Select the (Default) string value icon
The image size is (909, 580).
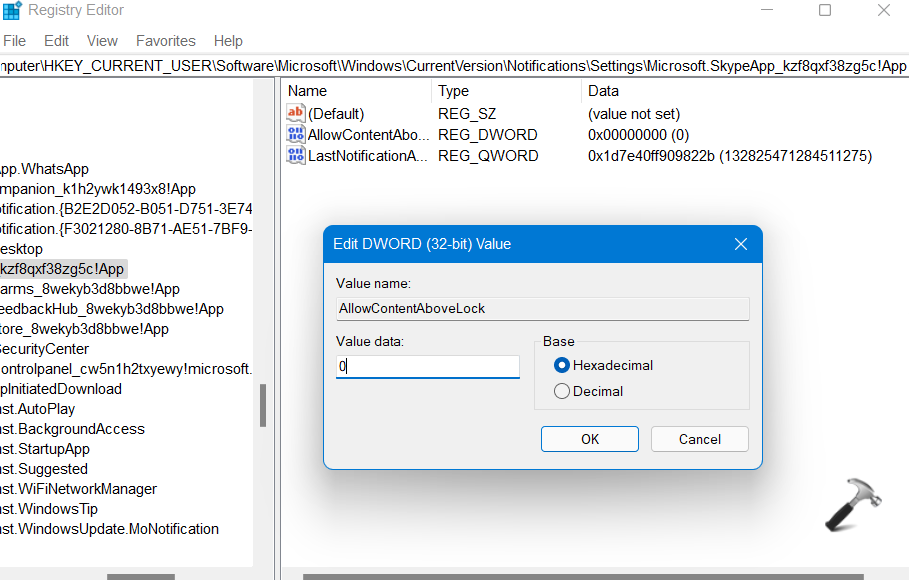click(x=296, y=114)
